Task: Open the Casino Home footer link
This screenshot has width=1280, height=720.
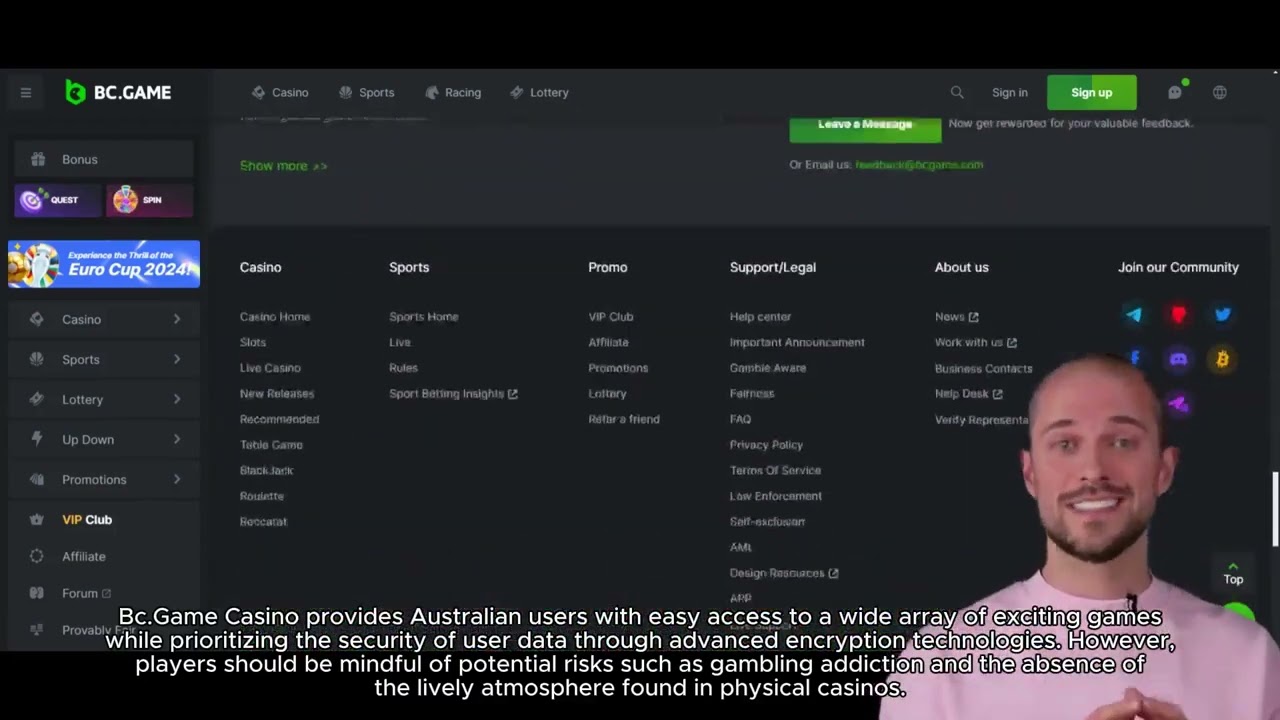Action: tap(275, 317)
